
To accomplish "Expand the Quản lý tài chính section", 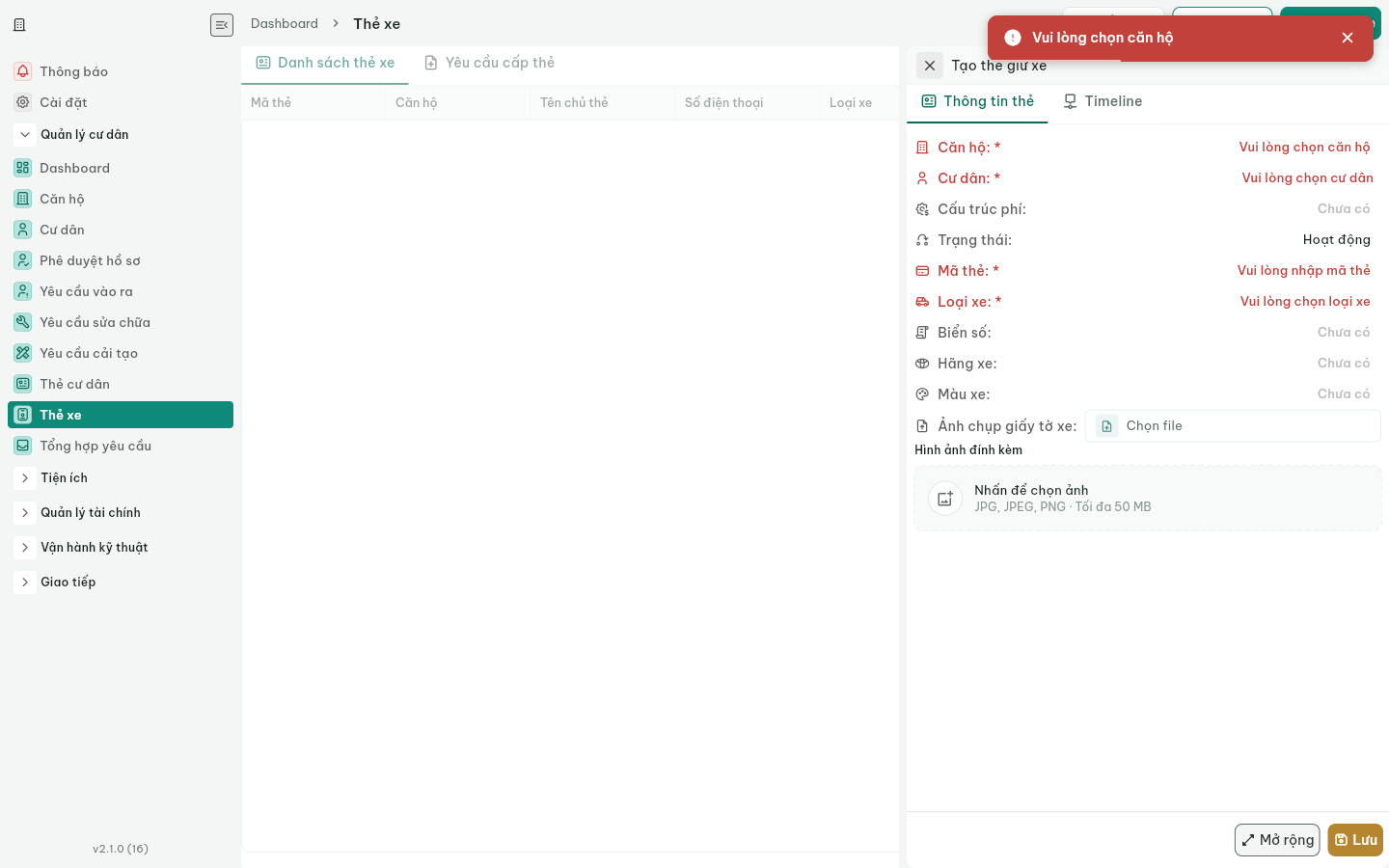I will [25, 513].
